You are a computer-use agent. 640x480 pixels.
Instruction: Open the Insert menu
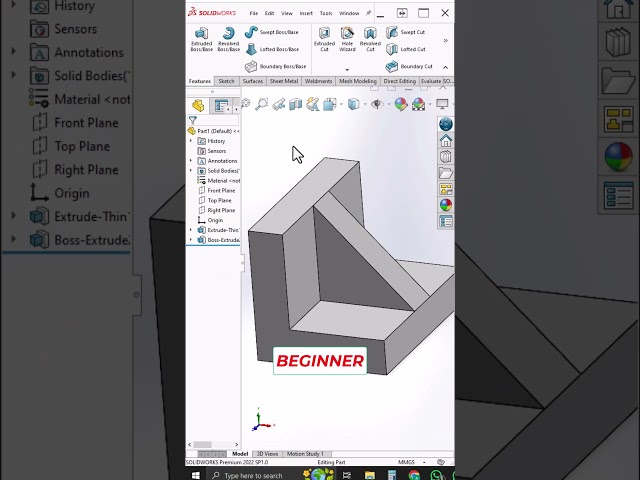pyautogui.click(x=306, y=13)
